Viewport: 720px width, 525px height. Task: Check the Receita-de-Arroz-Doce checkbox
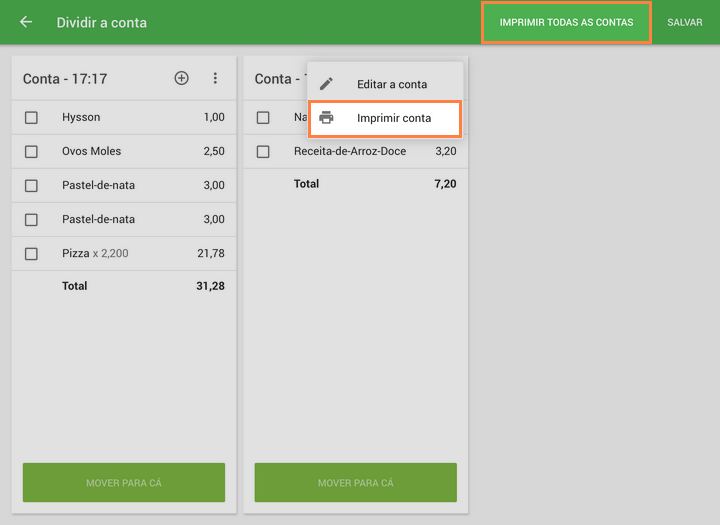click(263, 152)
